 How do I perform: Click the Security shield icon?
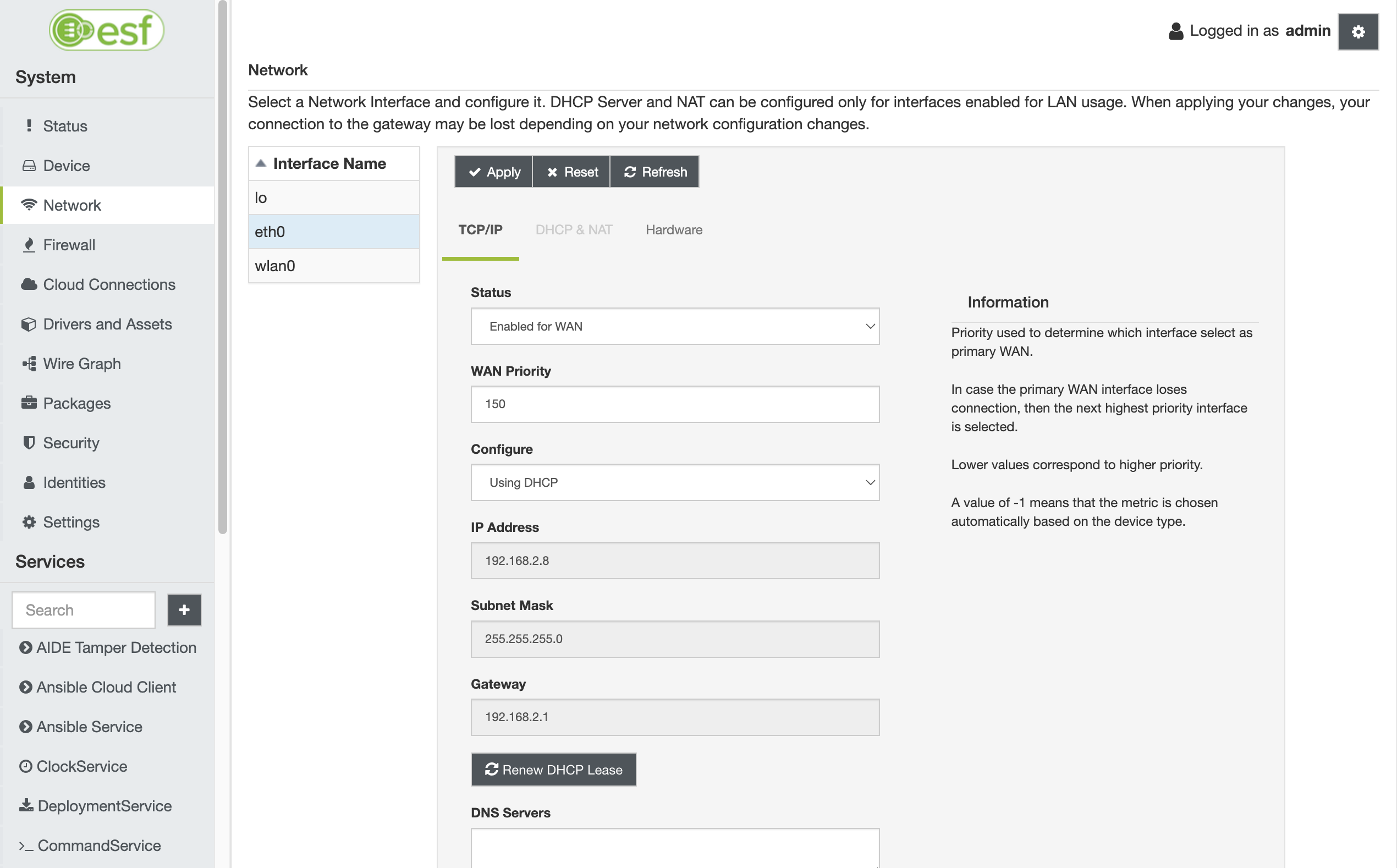click(x=29, y=443)
